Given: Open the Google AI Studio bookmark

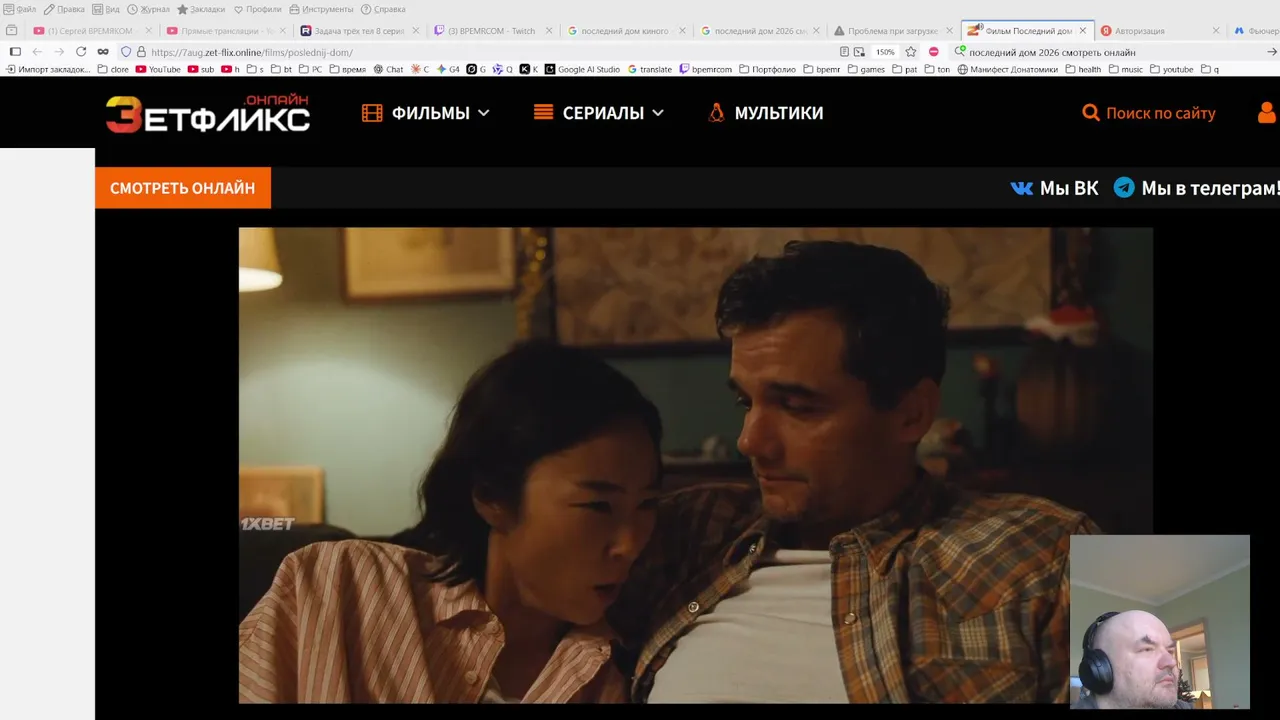Looking at the screenshot, I should pyautogui.click(x=582, y=70).
